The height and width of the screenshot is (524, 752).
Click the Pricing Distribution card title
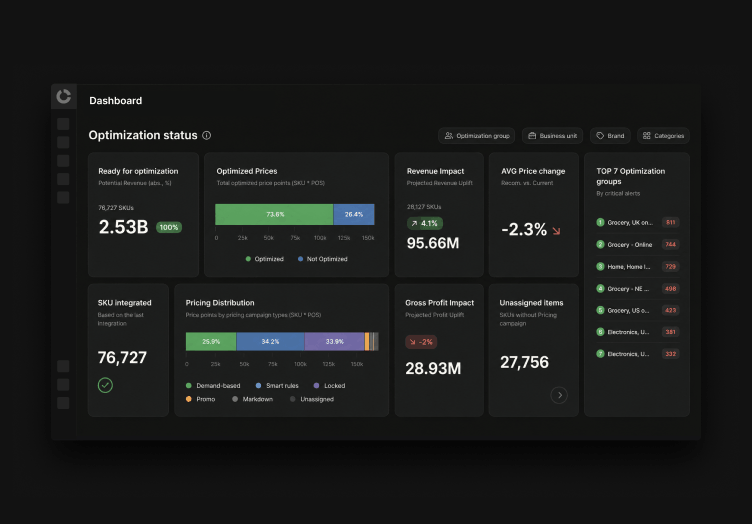(x=220, y=303)
